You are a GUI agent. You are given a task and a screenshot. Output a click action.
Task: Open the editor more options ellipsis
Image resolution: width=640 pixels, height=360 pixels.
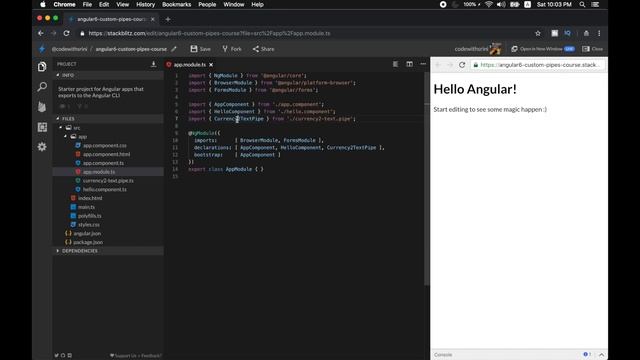click(x=423, y=64)
